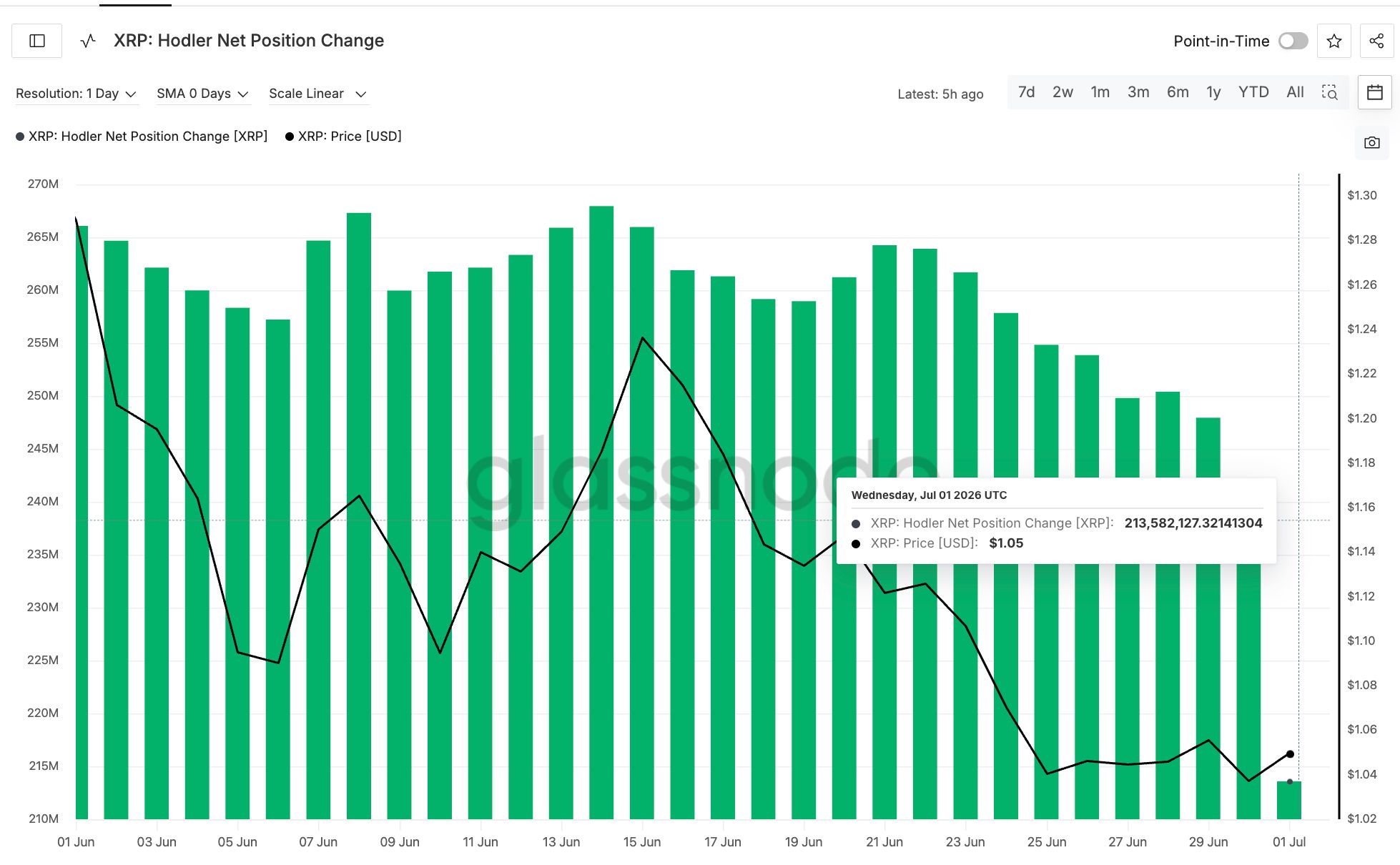This screenshot has width=1400, height=865.
Task: Switch to the 1m range
Action: pos(1100,92)
